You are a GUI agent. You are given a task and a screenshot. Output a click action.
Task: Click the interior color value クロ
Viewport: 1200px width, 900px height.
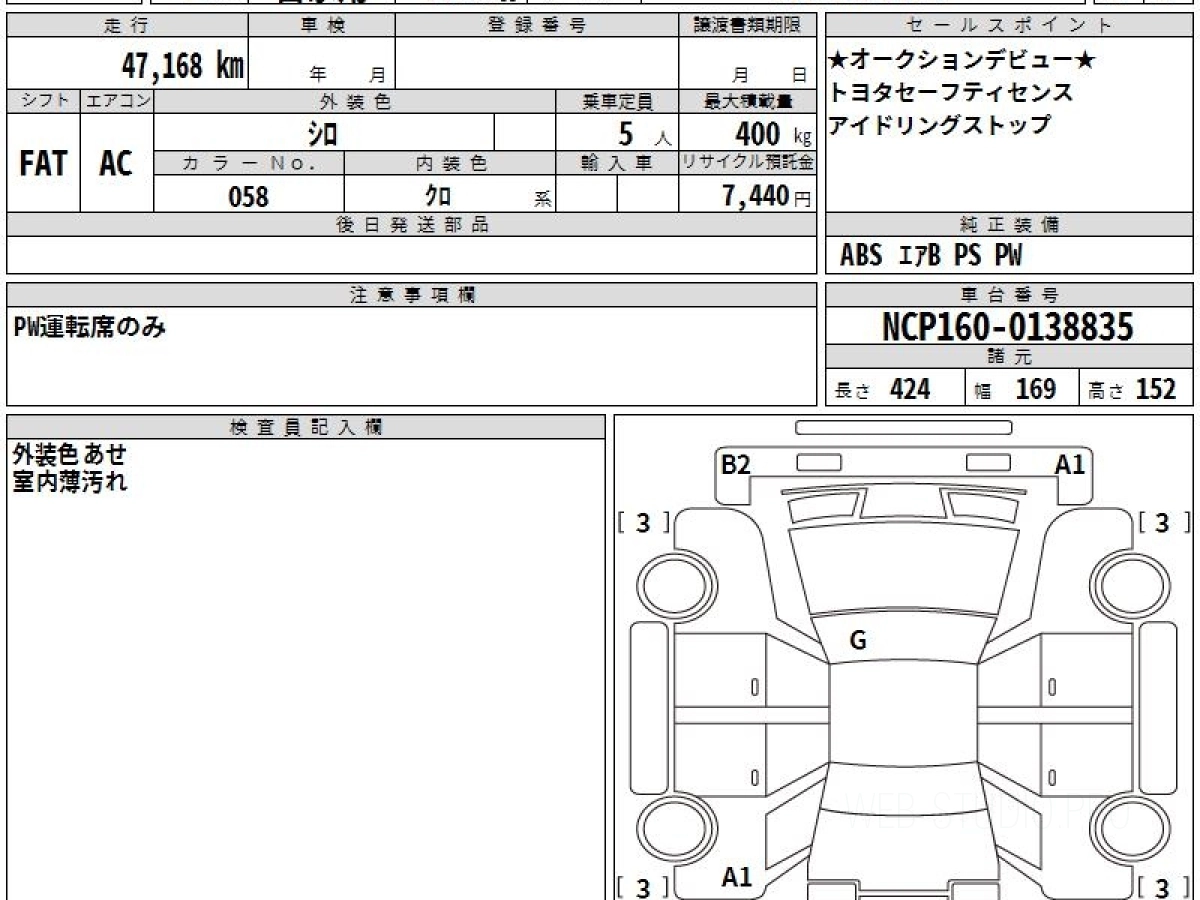coord(437,197)
